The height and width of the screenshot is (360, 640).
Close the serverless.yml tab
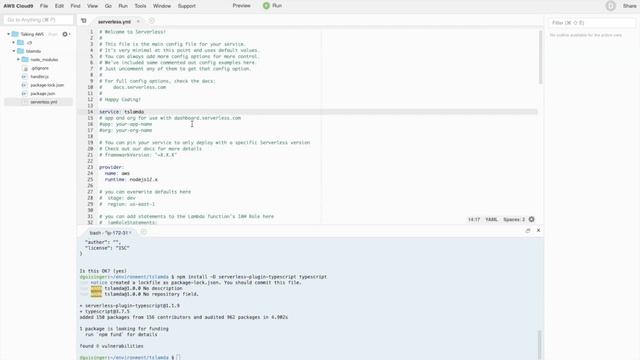(138, 21)
